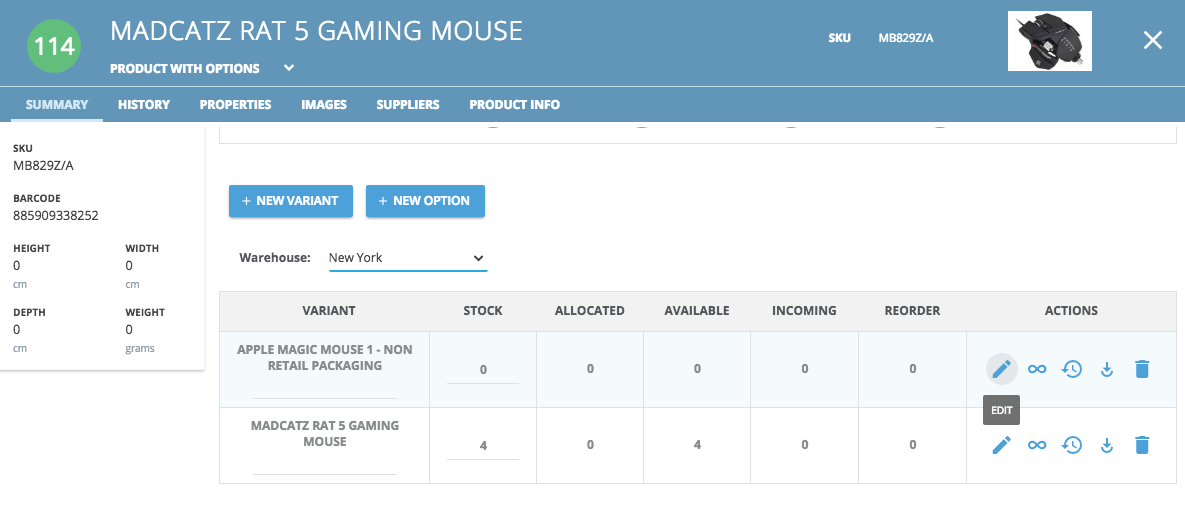Click the download arrow icon for Apple Magic Mouse
Image resolution: width=1185 pixels, height=527 pixels.
click(1107, 369)
